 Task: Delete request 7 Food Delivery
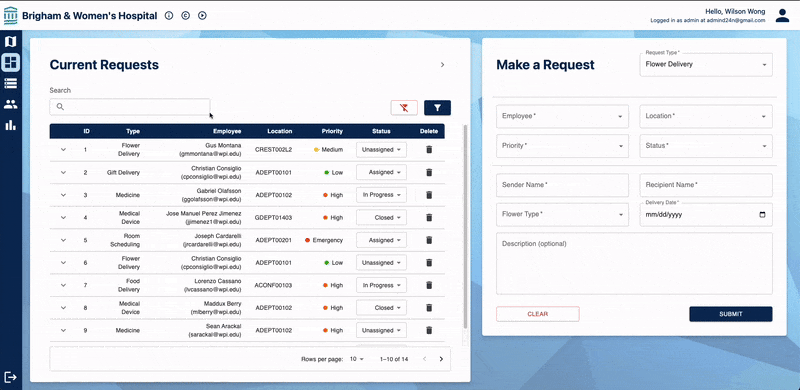429,285
